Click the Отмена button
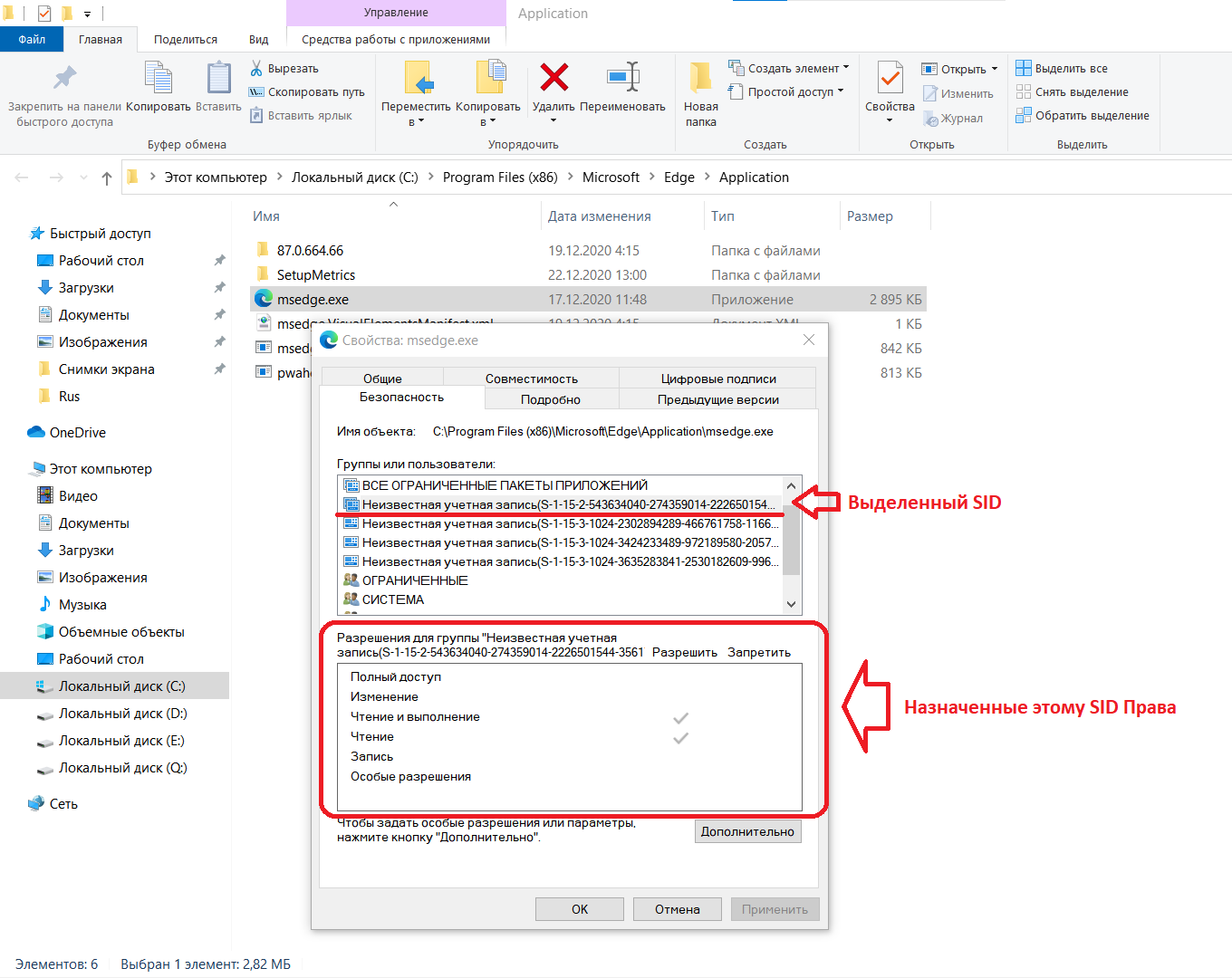 pyautogui.click(x=678, y=909)
